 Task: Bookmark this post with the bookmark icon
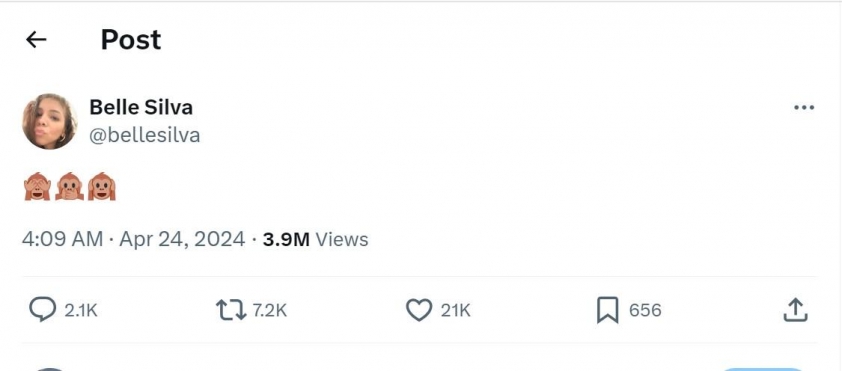tap(607, 310)
